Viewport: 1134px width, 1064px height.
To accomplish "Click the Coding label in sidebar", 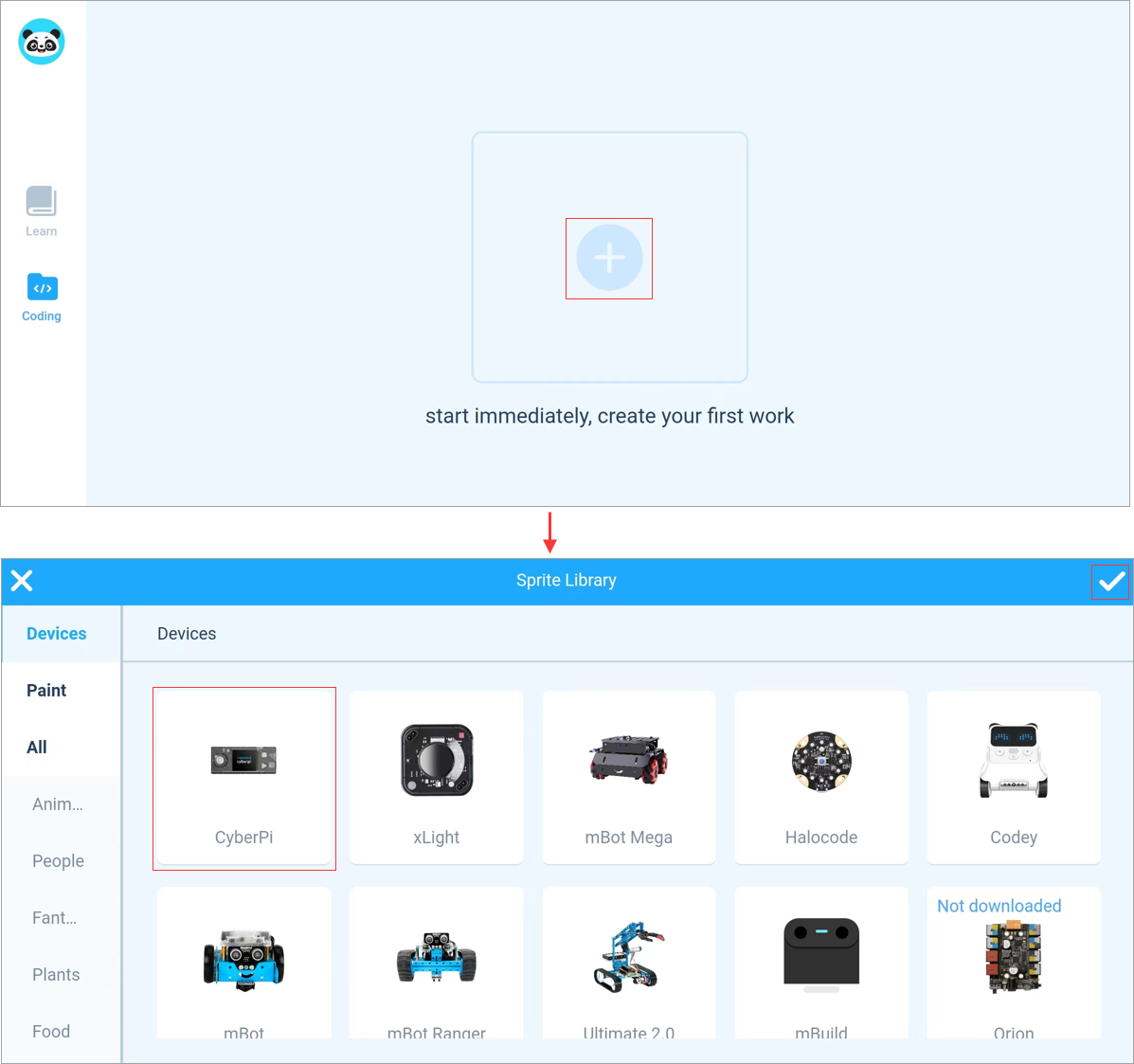I will coord(42,316).
